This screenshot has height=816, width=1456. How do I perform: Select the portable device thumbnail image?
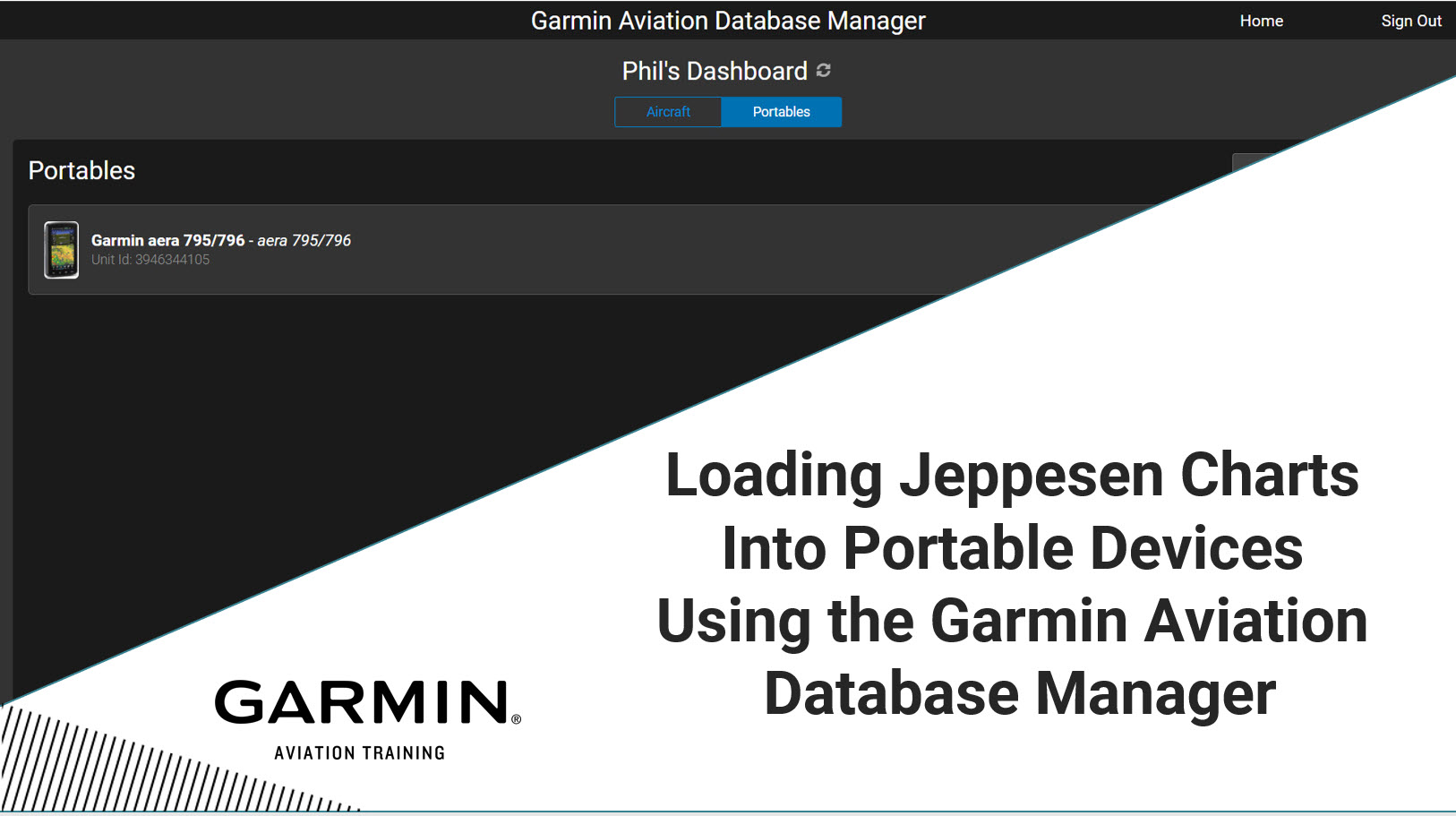61,251
